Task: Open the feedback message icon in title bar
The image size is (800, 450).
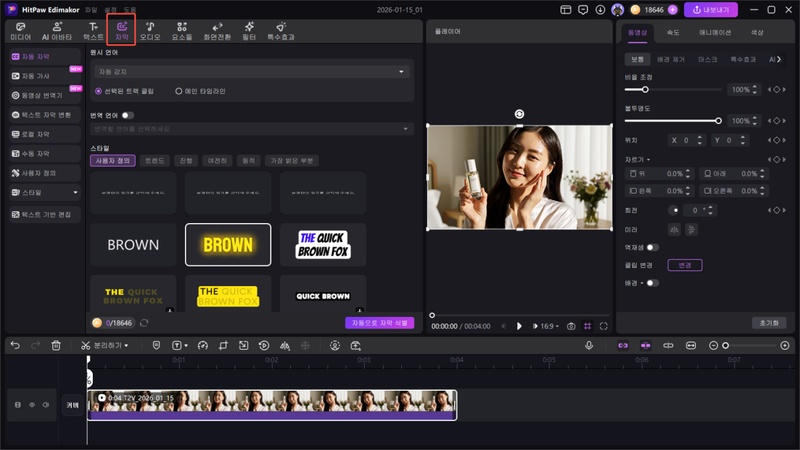Action: point(583,10)
